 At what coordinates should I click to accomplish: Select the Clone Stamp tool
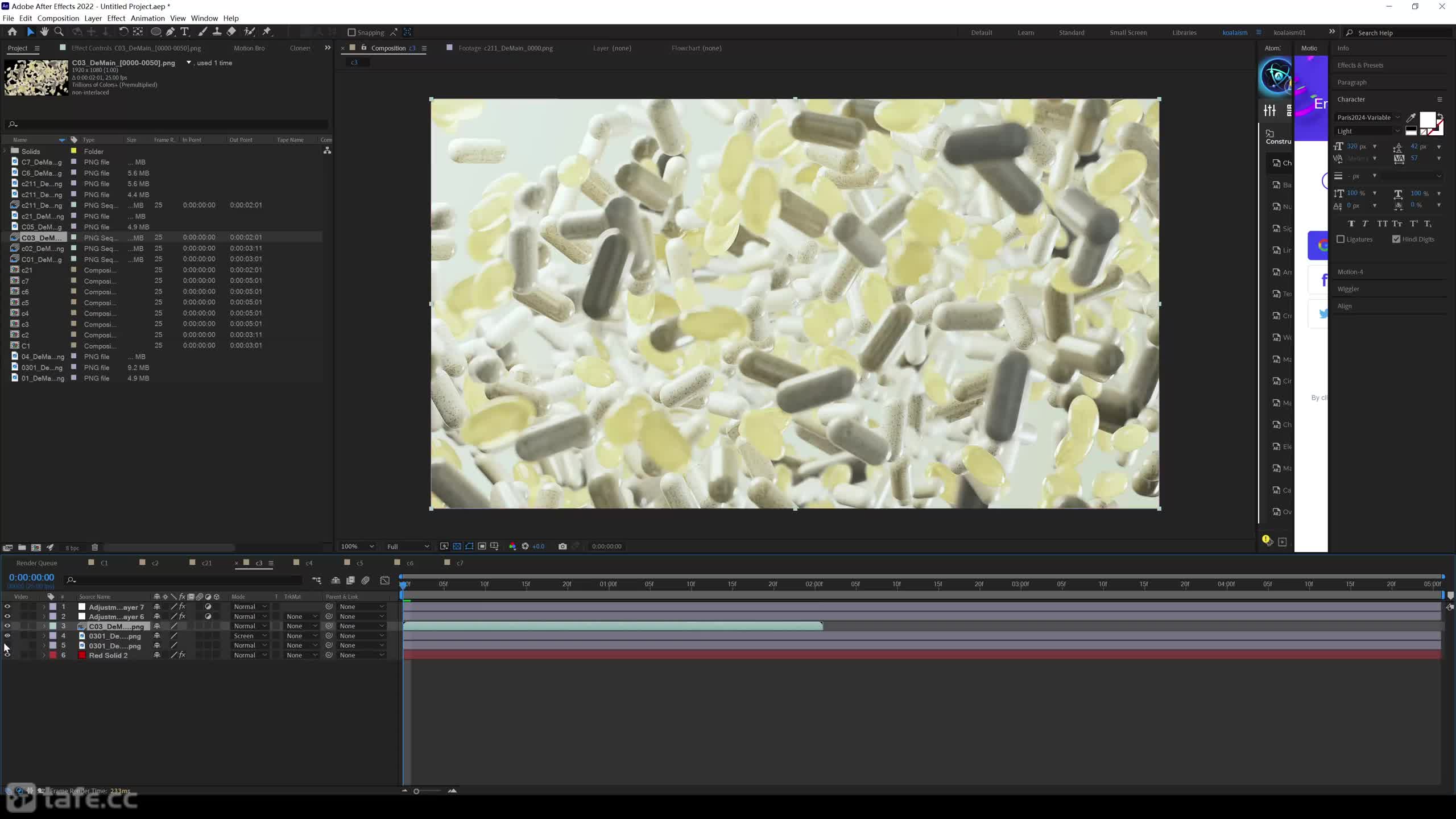[217, 32]
